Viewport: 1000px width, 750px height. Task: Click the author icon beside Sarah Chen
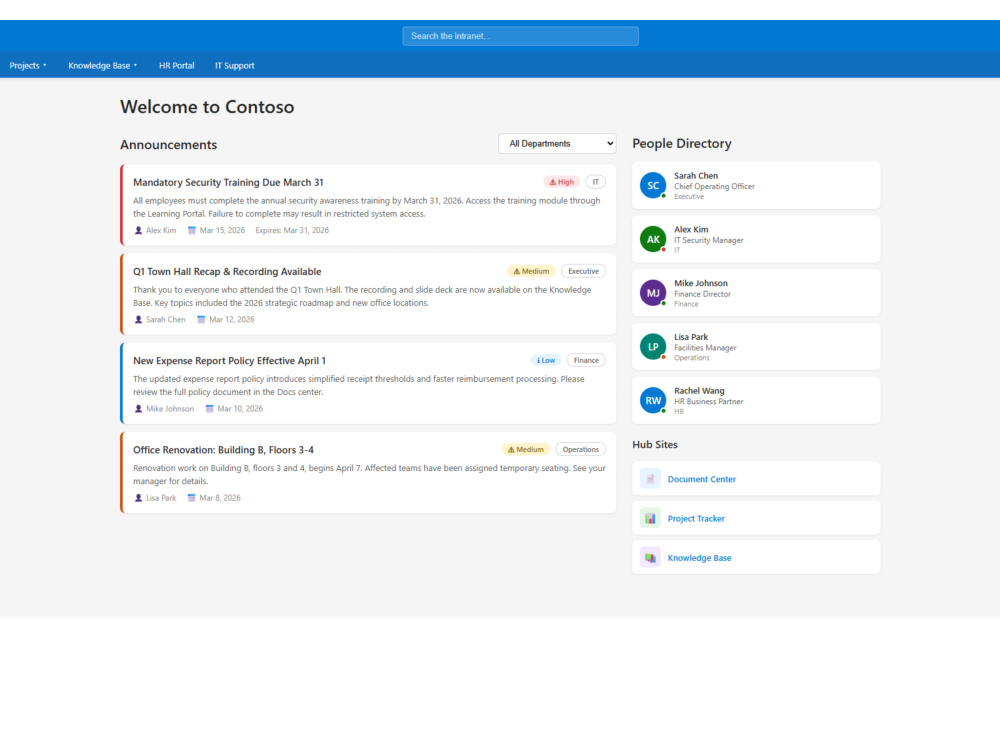(x=138, y=320)
